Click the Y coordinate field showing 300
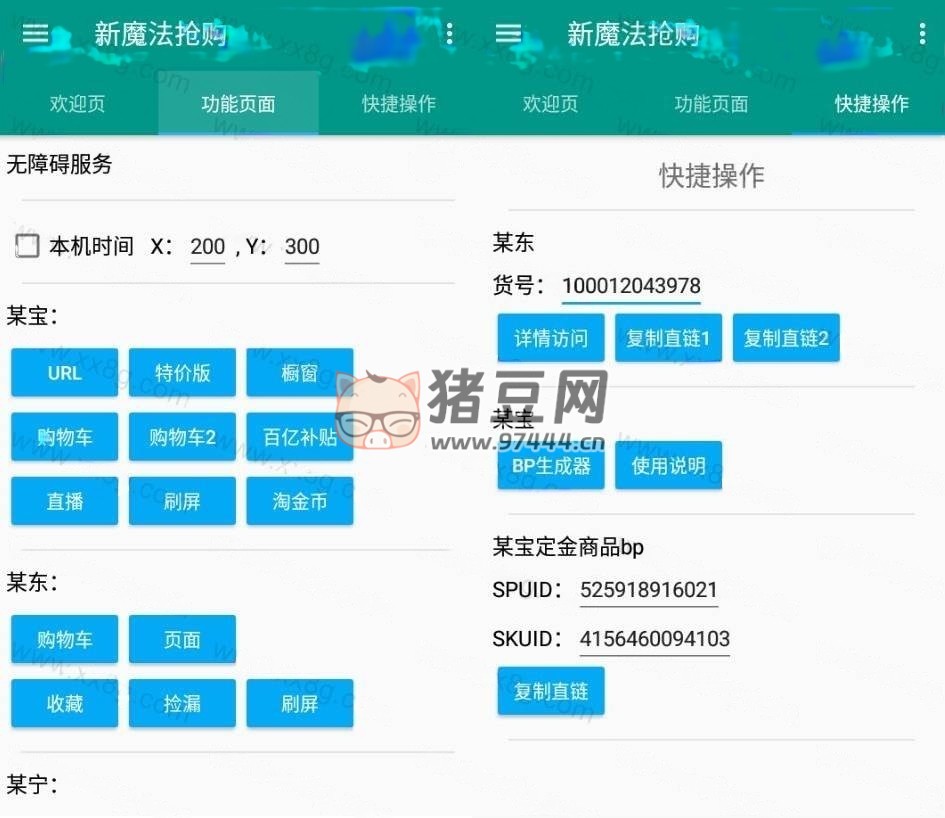 (x=302, y=247)
